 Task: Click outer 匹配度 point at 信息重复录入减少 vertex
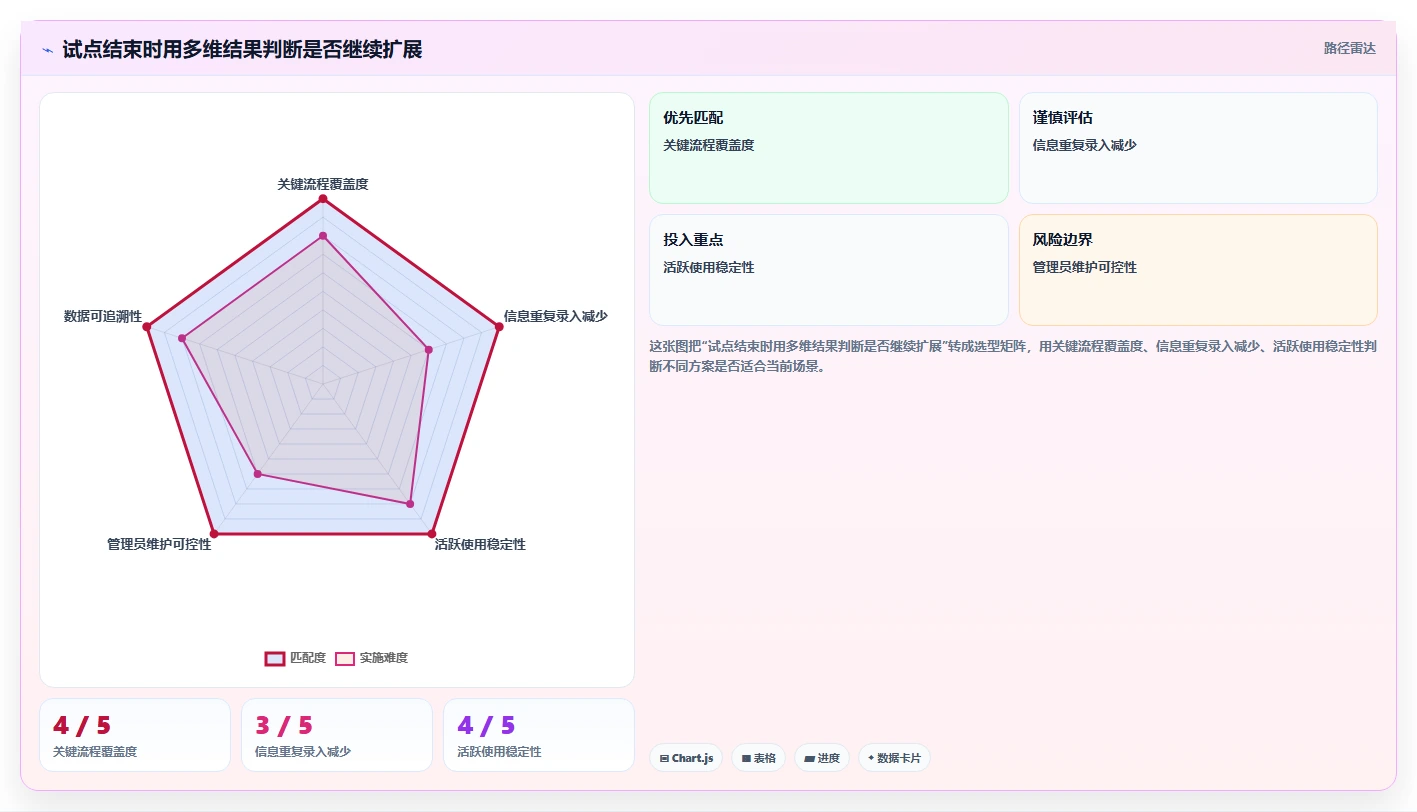click(x=498, y=327)
